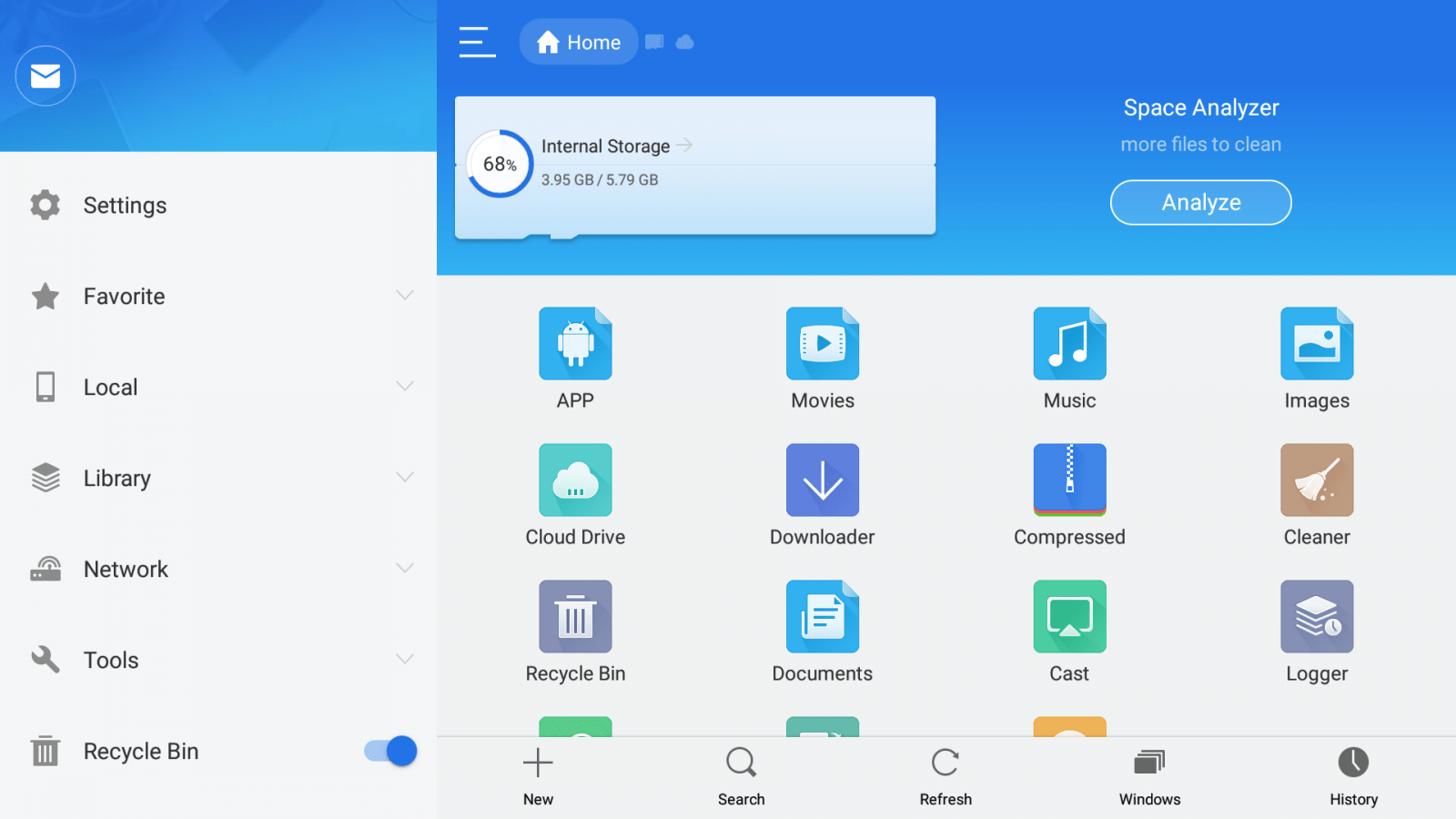Open the Recycle Bin grid icon
The height and width of the screenshot is (819, 1456).
pyautogui.click(x=575, y=616)
